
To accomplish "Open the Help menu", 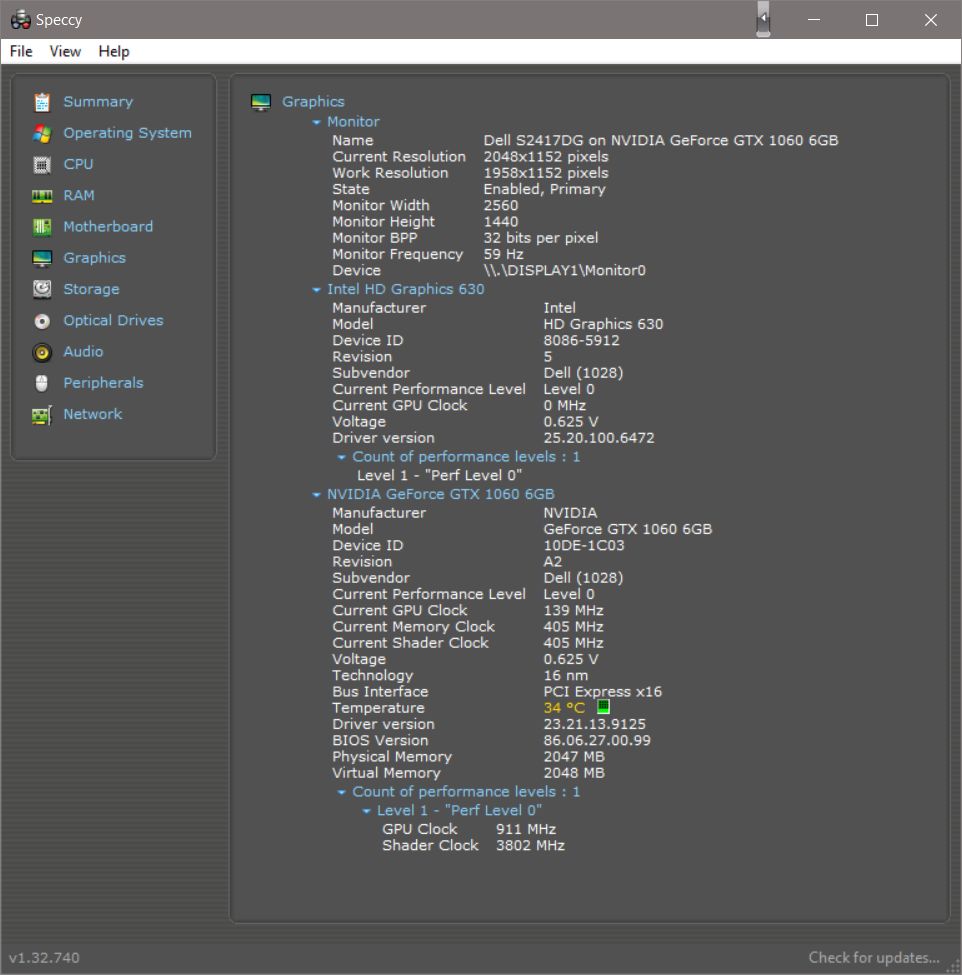I will [114, 51].
